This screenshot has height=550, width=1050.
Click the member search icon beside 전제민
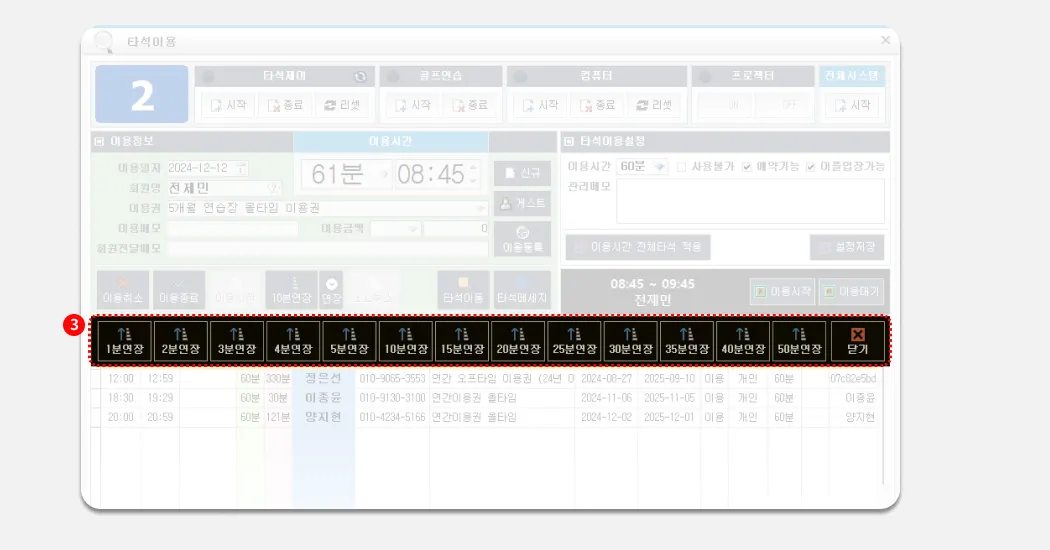pos(274,188)
